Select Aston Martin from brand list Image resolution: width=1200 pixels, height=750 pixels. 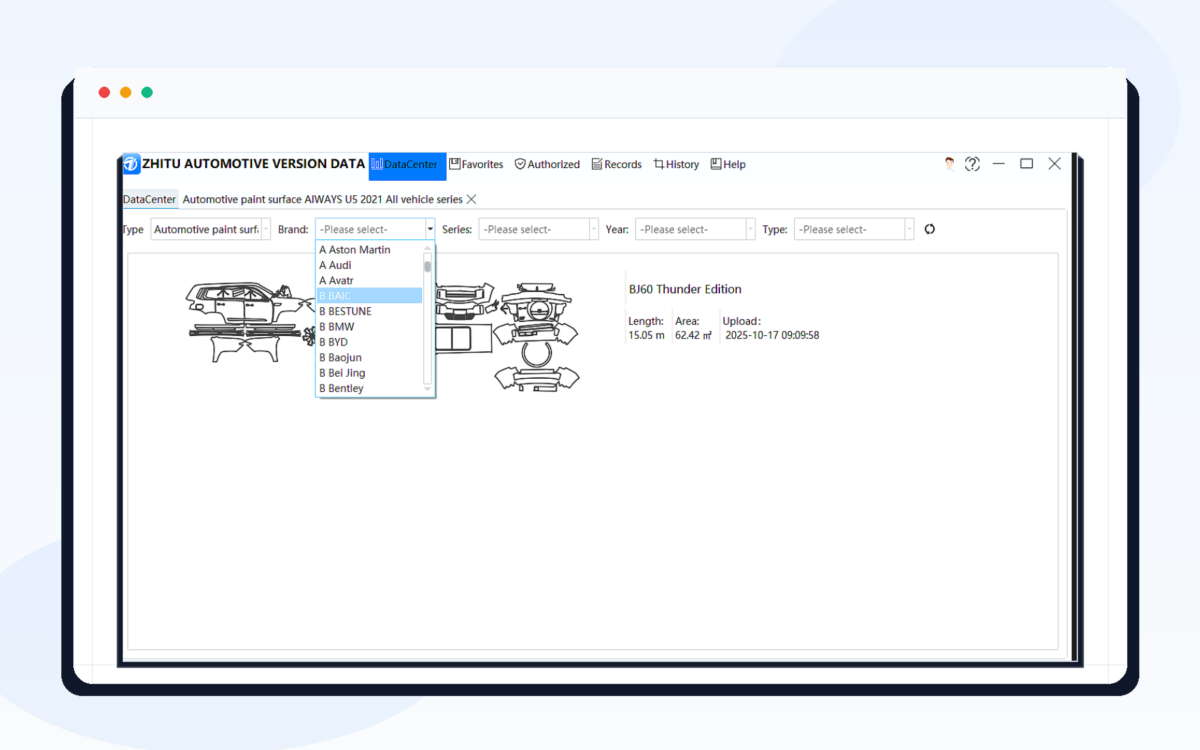[x=370, y=249]
